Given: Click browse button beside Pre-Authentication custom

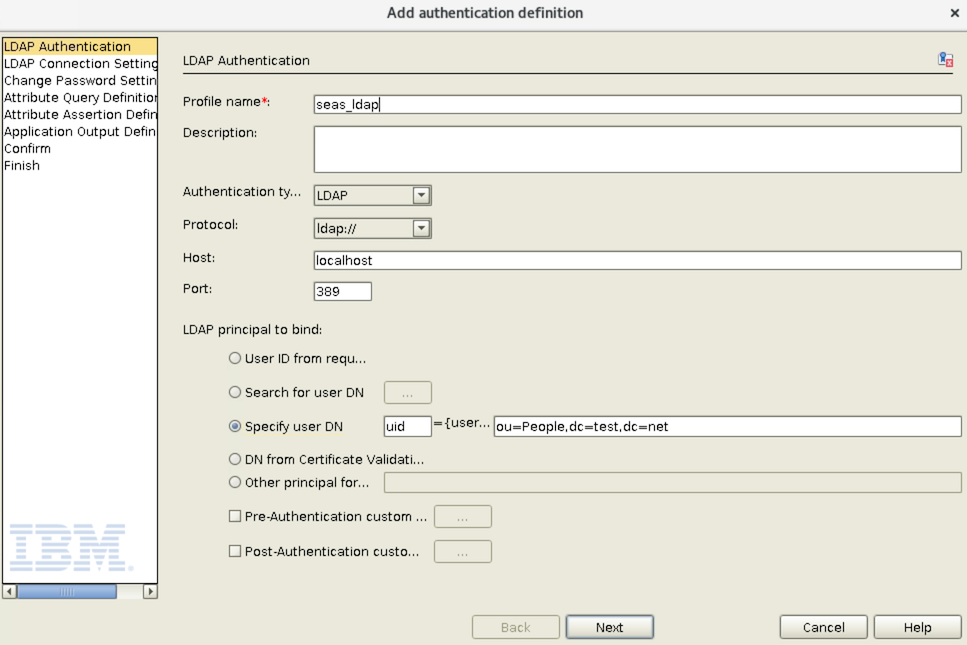Looking at the screenshot, I should pos(463,517).
